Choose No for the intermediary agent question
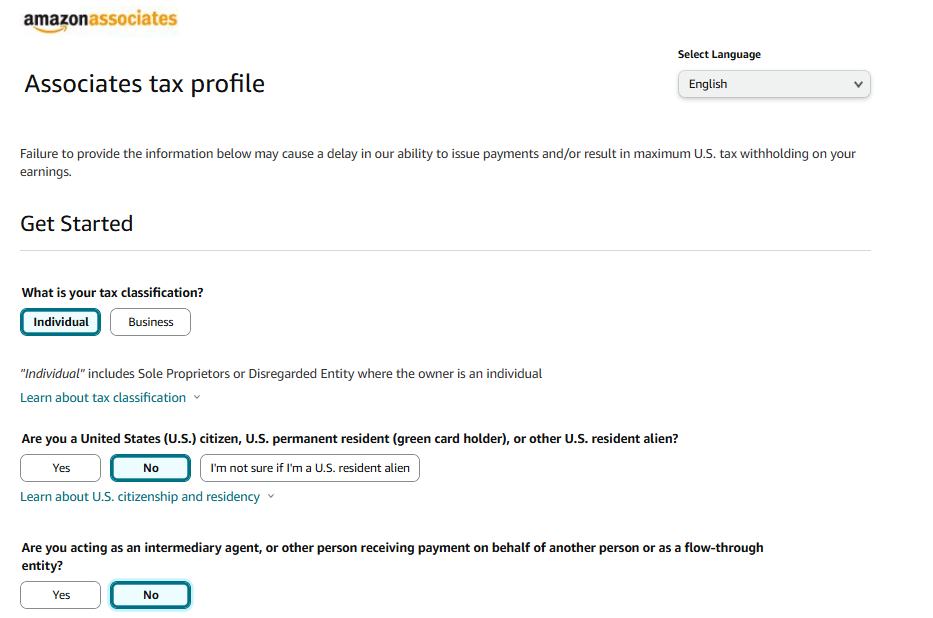Viewport: 933px width, 618px height. [150, 594]
